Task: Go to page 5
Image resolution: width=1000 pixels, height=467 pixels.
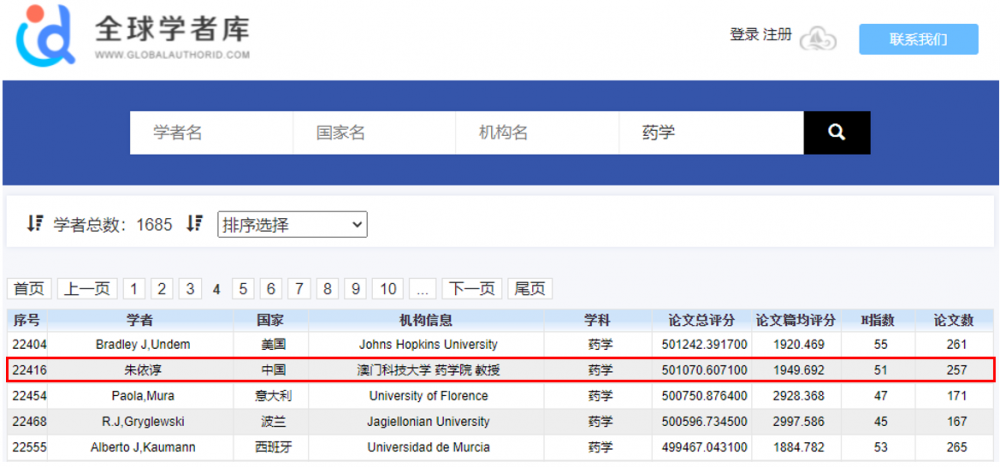Action: (243, 289)
